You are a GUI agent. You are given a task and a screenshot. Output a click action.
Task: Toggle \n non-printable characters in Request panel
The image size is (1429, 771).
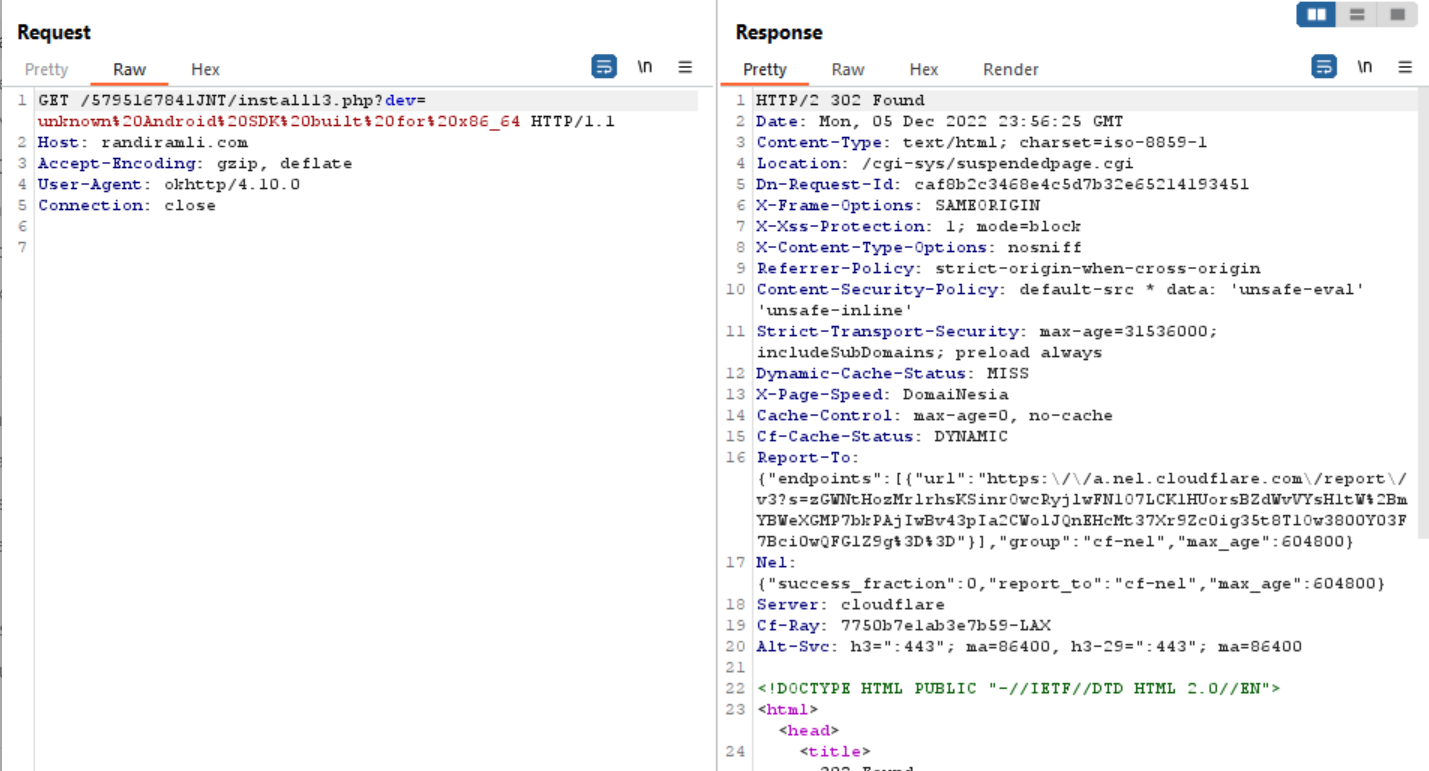pos(645,67)
